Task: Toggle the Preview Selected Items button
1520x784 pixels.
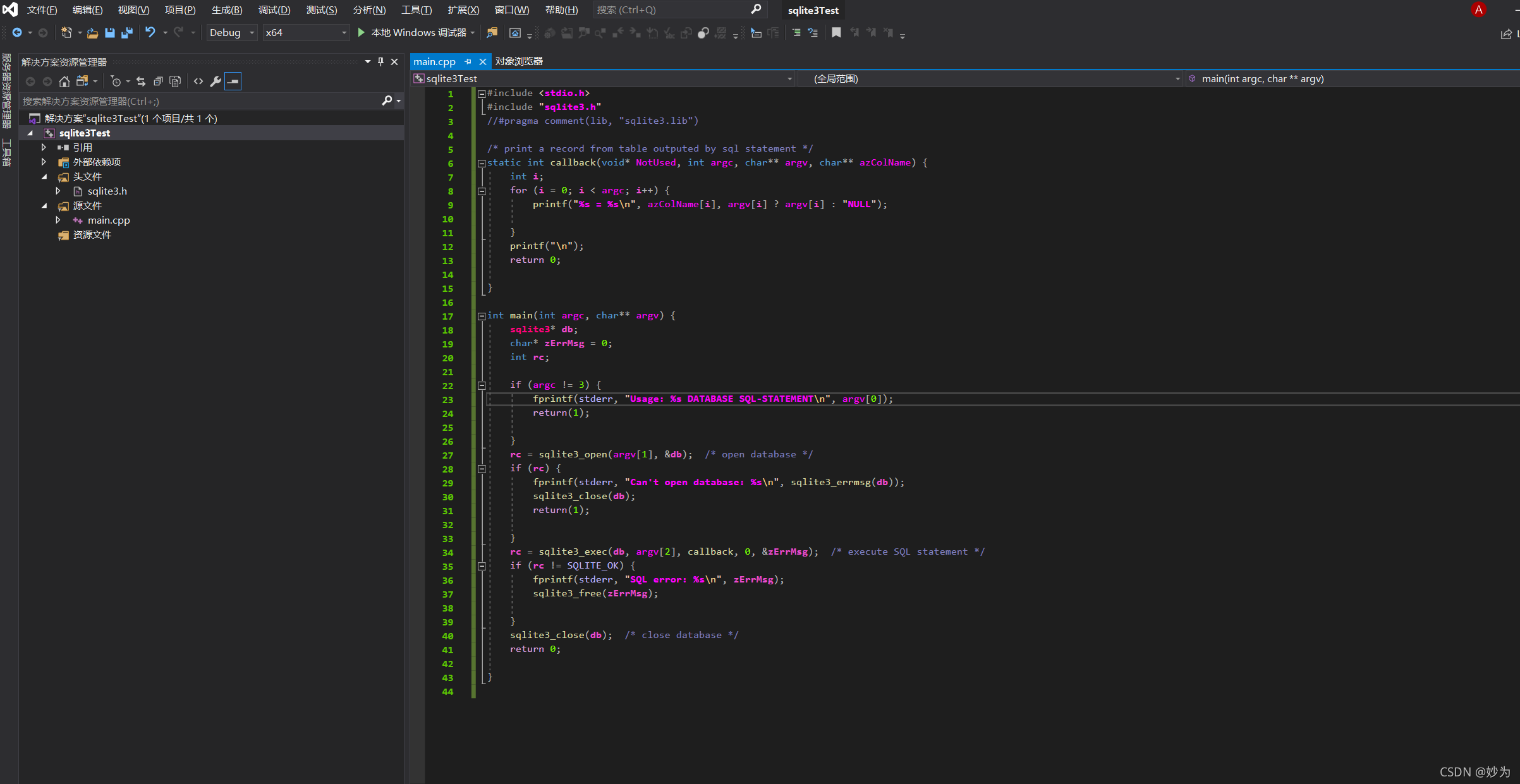Action: [233, 81]
